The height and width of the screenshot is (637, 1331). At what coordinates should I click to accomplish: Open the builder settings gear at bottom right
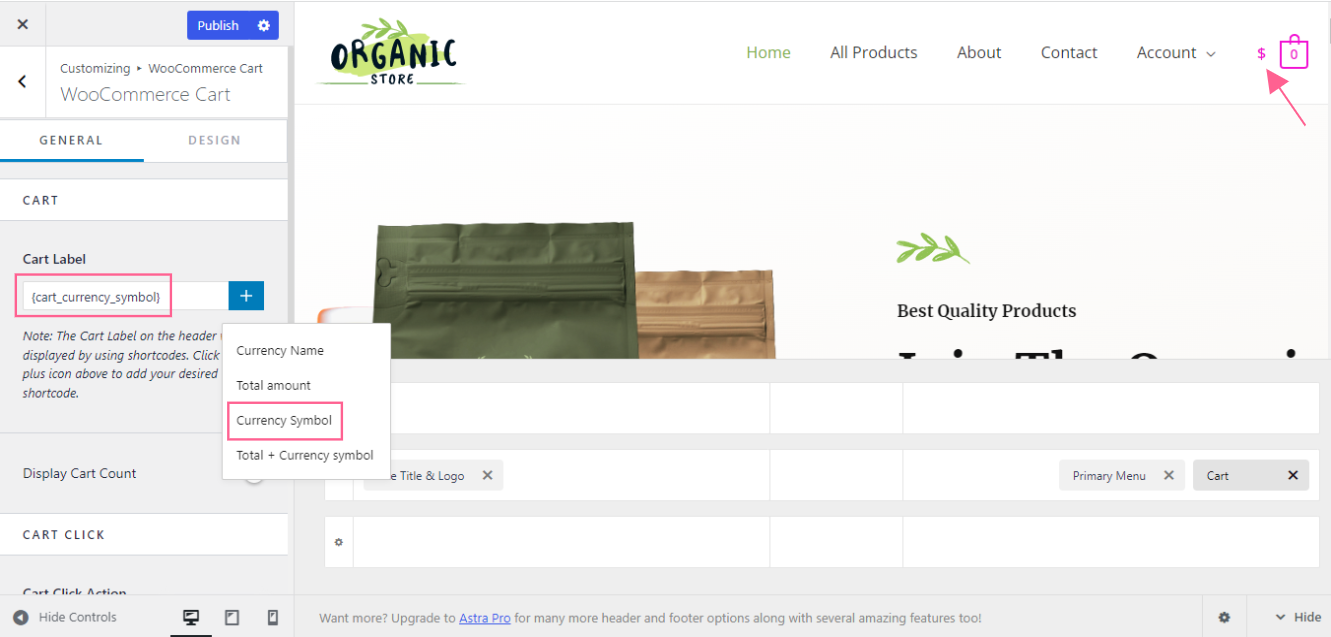[1224, 618]
